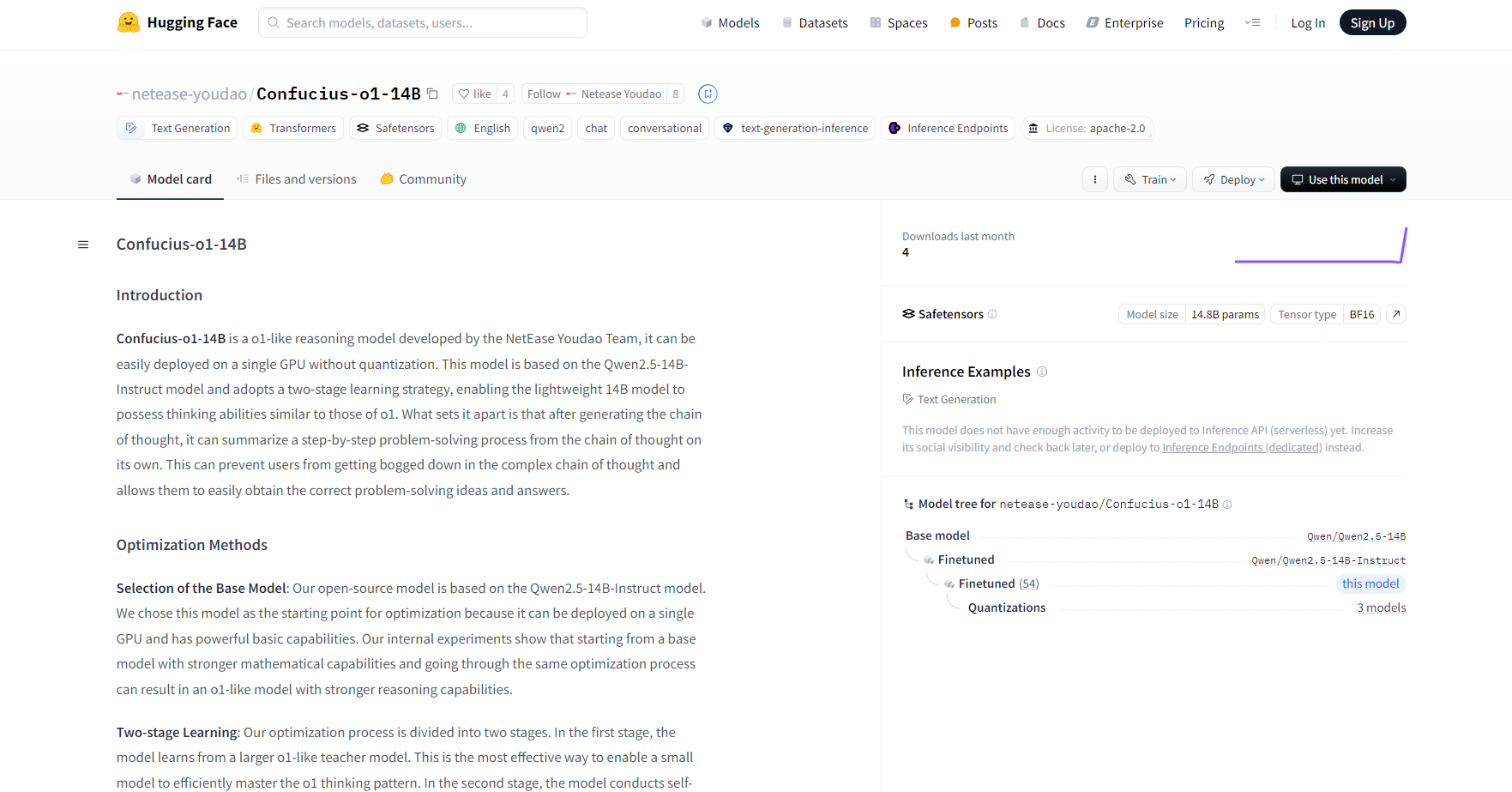Click the Safetensors arrow expand icon
The height and width of the screenshot is (792, 1512).
[1396, 314]
